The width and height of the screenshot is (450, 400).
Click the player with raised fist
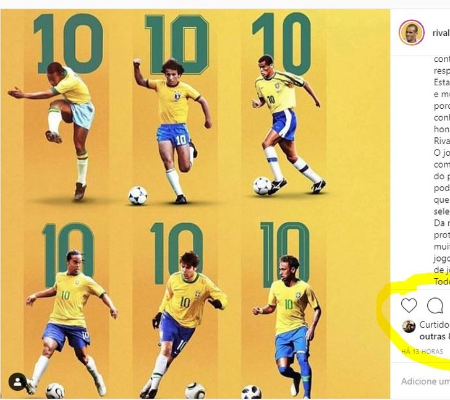tap(172, 130)
